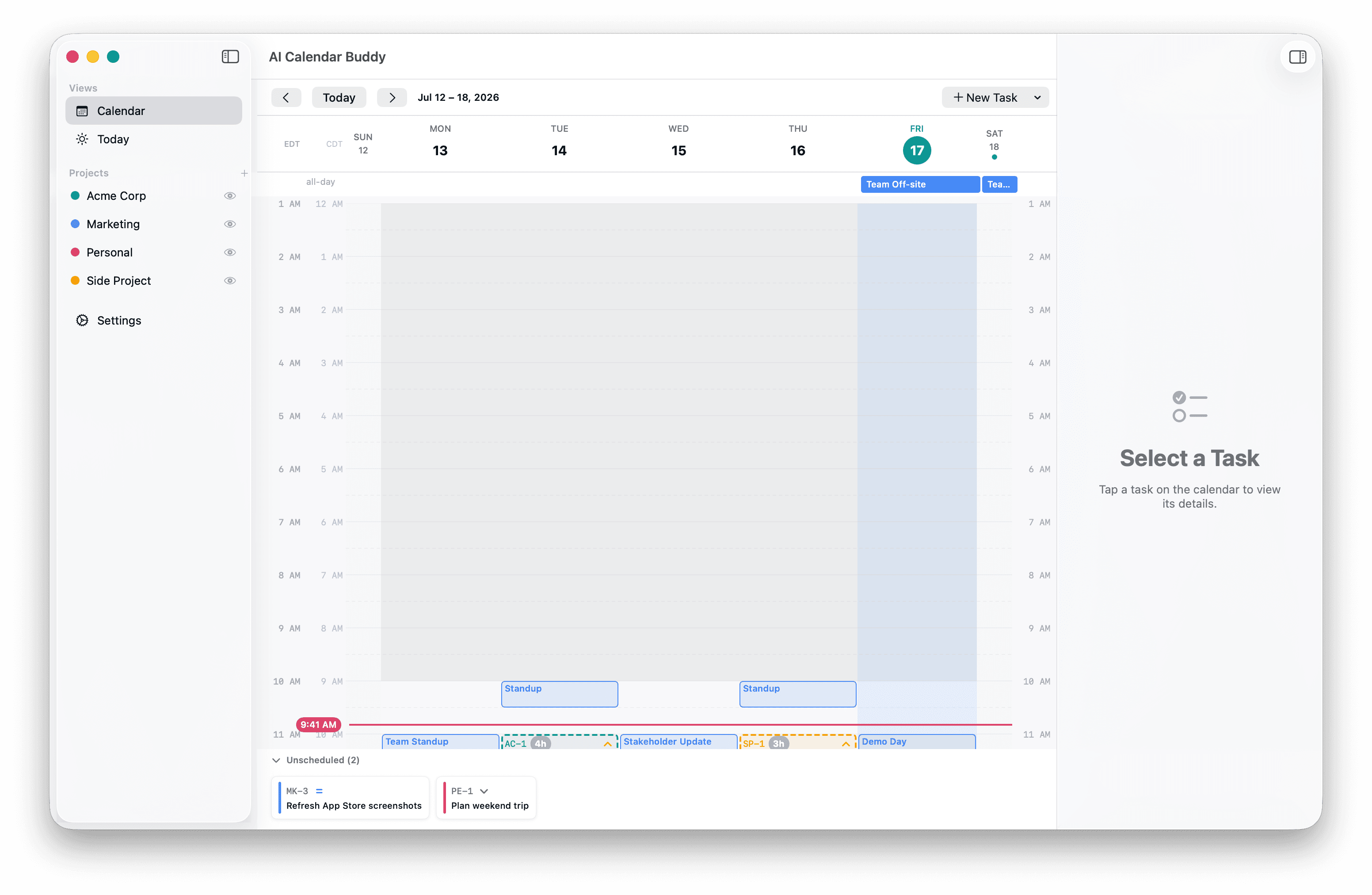Image resolution: width=1372 pixels, height=895 pixels.
Task: Click the Calendar view icon in sidebar
Action: coord(83,111)
